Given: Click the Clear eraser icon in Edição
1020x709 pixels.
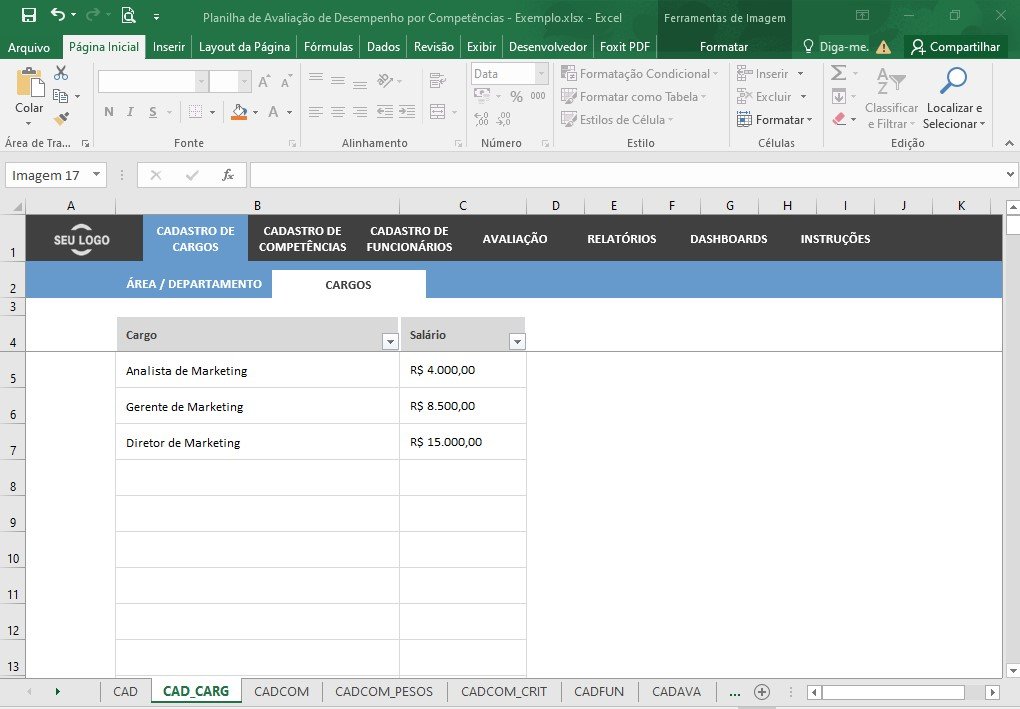Looking at the screenshot, I should (839, 119).
